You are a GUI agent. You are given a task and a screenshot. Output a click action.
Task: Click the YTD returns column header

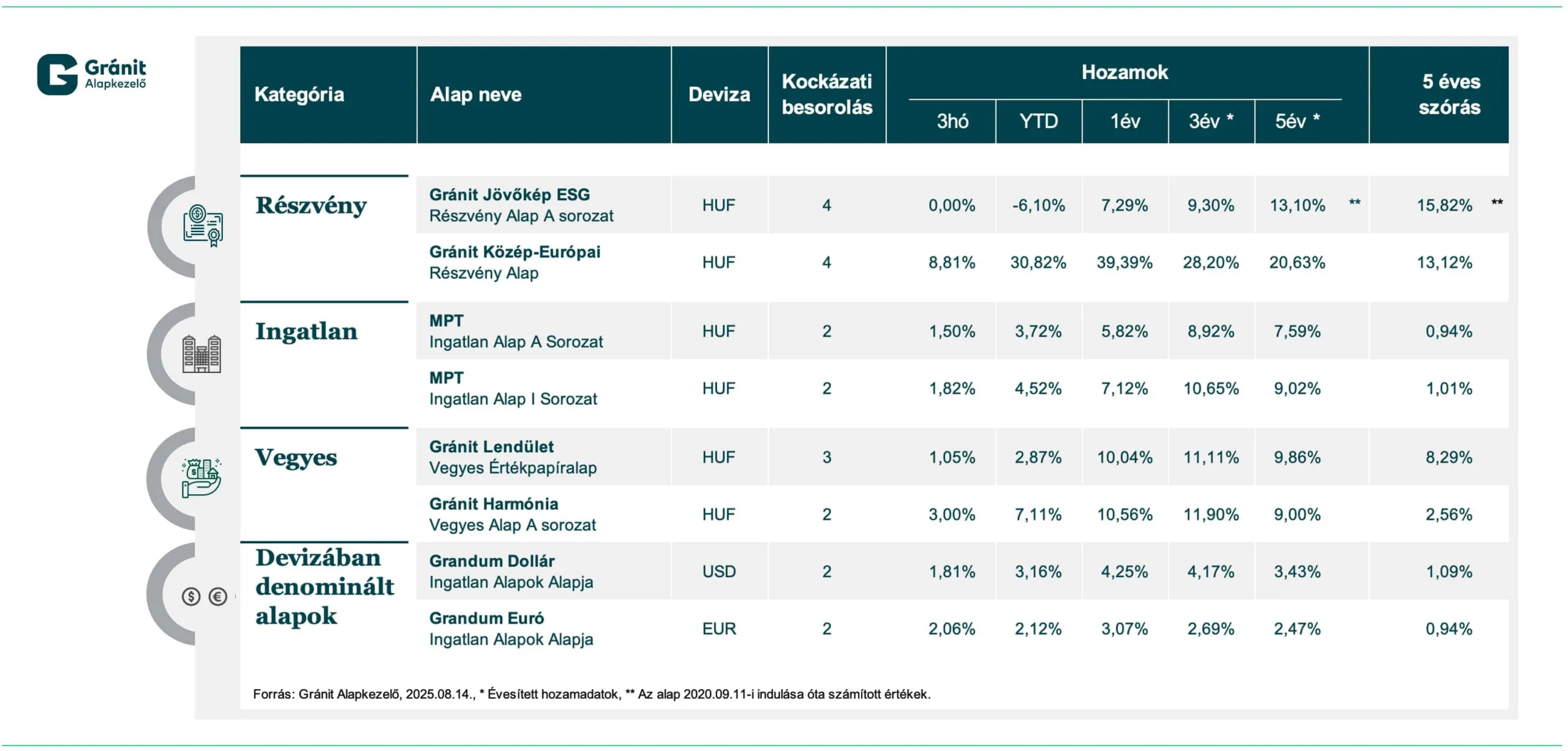click(x=1038, y=121)
